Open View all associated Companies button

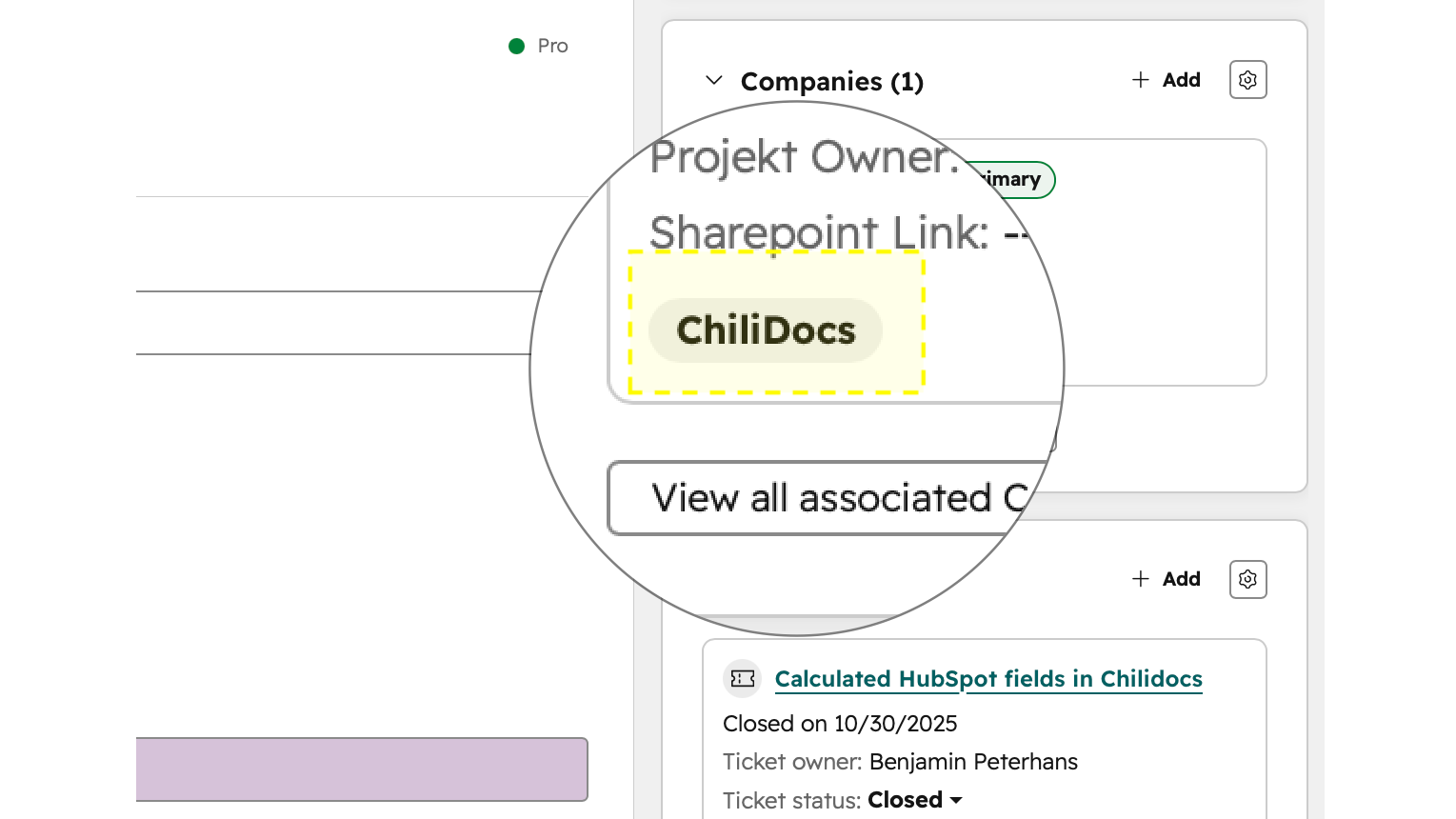830,498
